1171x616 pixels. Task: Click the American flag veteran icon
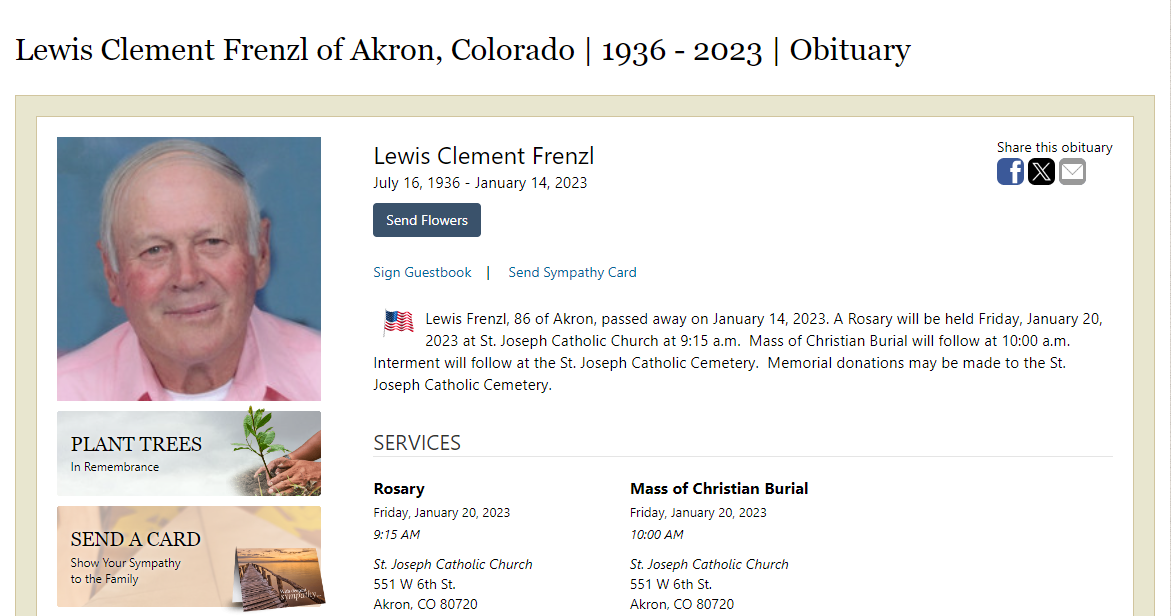tap(398, 323)
